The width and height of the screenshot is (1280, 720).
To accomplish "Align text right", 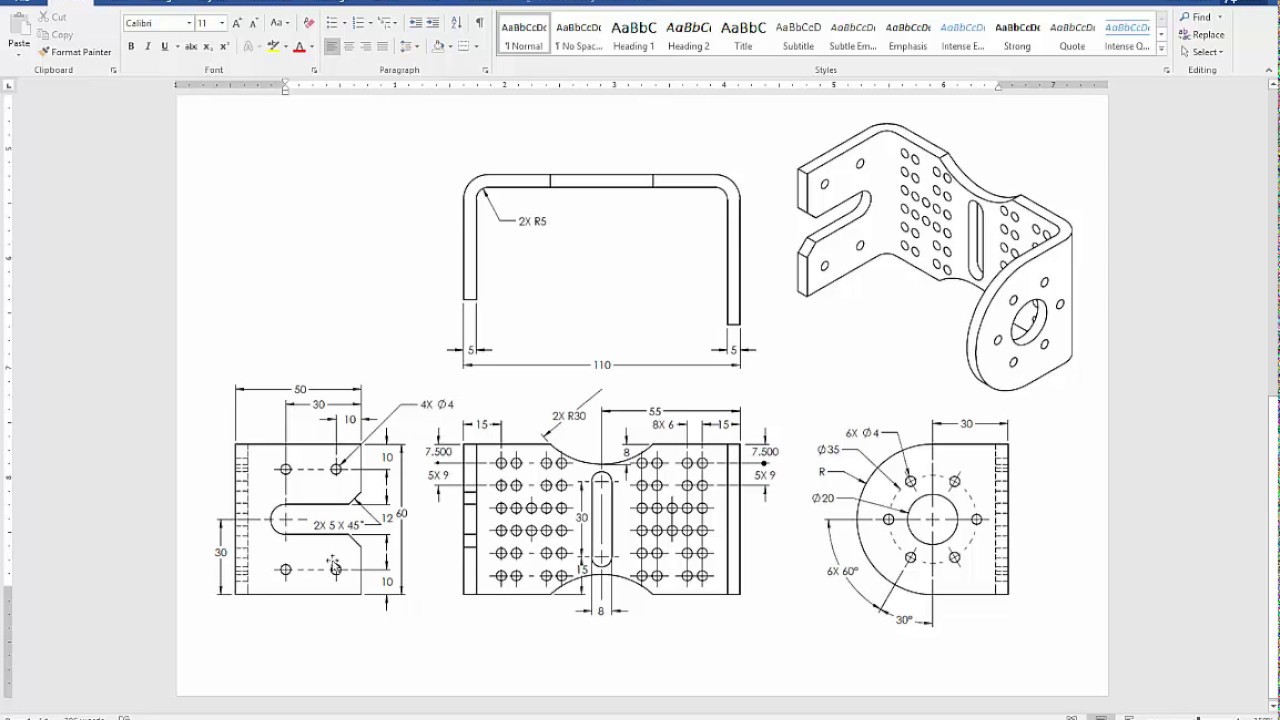I will click(366, 47).
